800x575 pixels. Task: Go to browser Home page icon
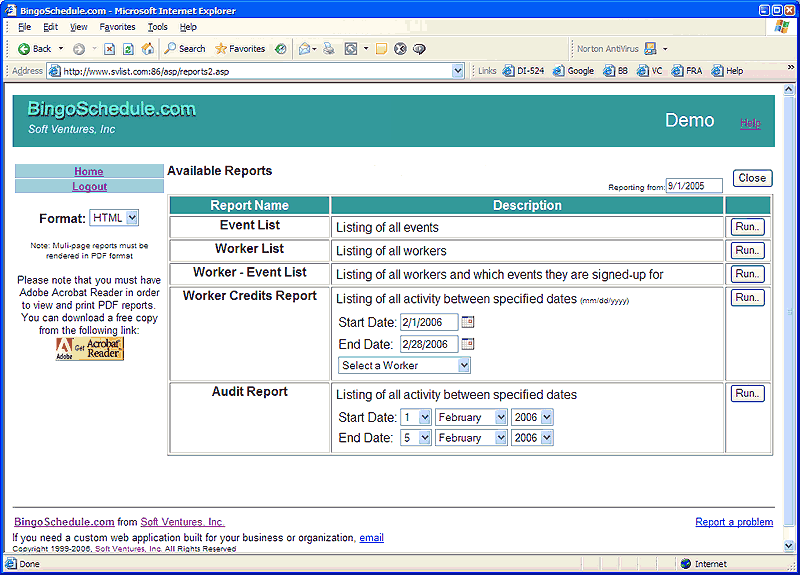coord(147,49)
